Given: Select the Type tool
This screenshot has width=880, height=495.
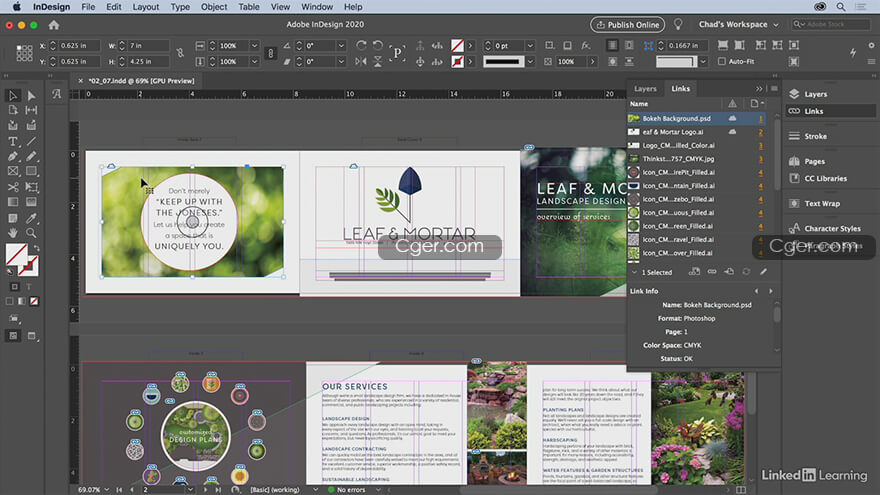Looking at the screenshot, I should pos(13,141).
